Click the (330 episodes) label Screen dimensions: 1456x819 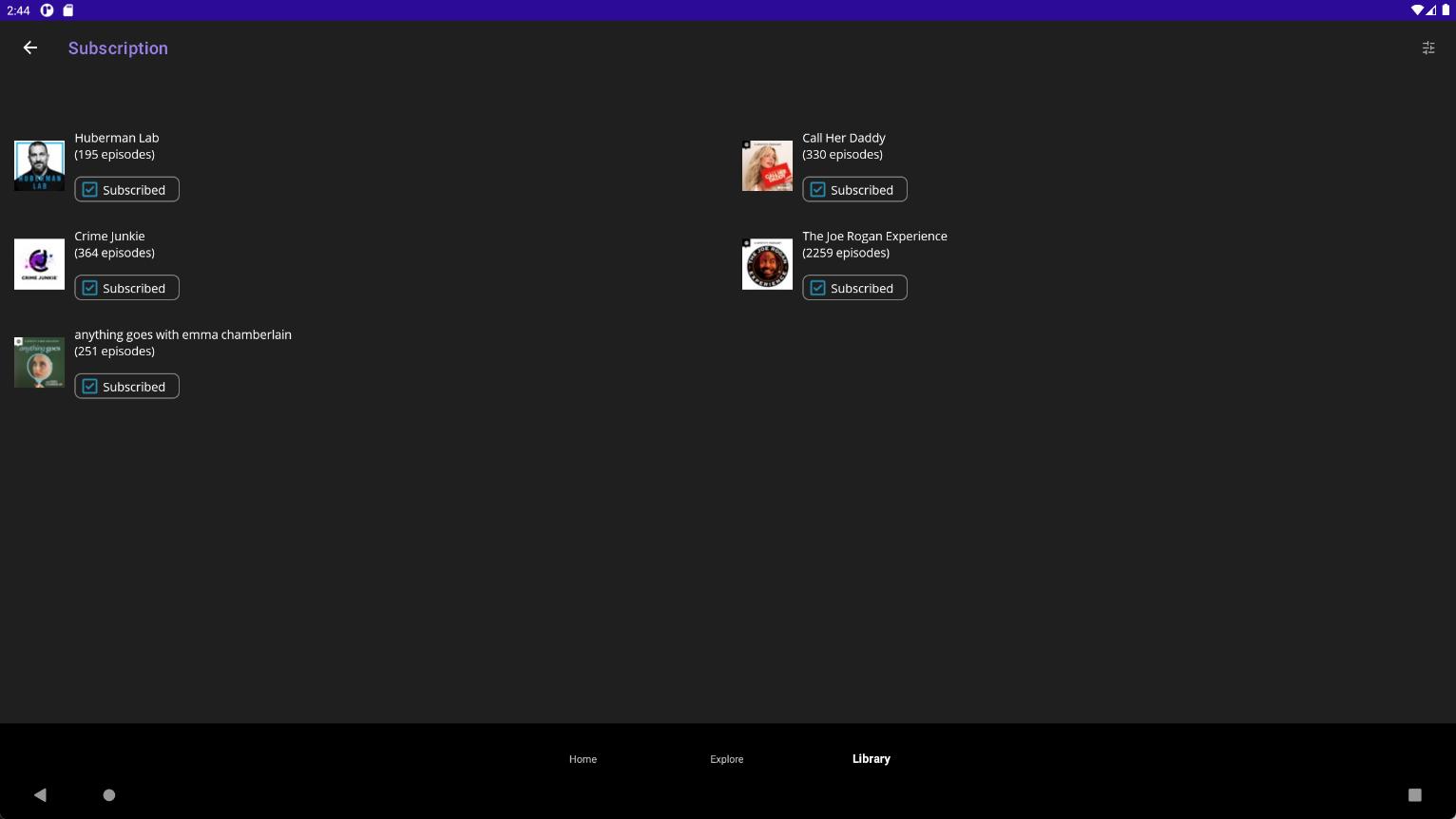pos(842,154)
